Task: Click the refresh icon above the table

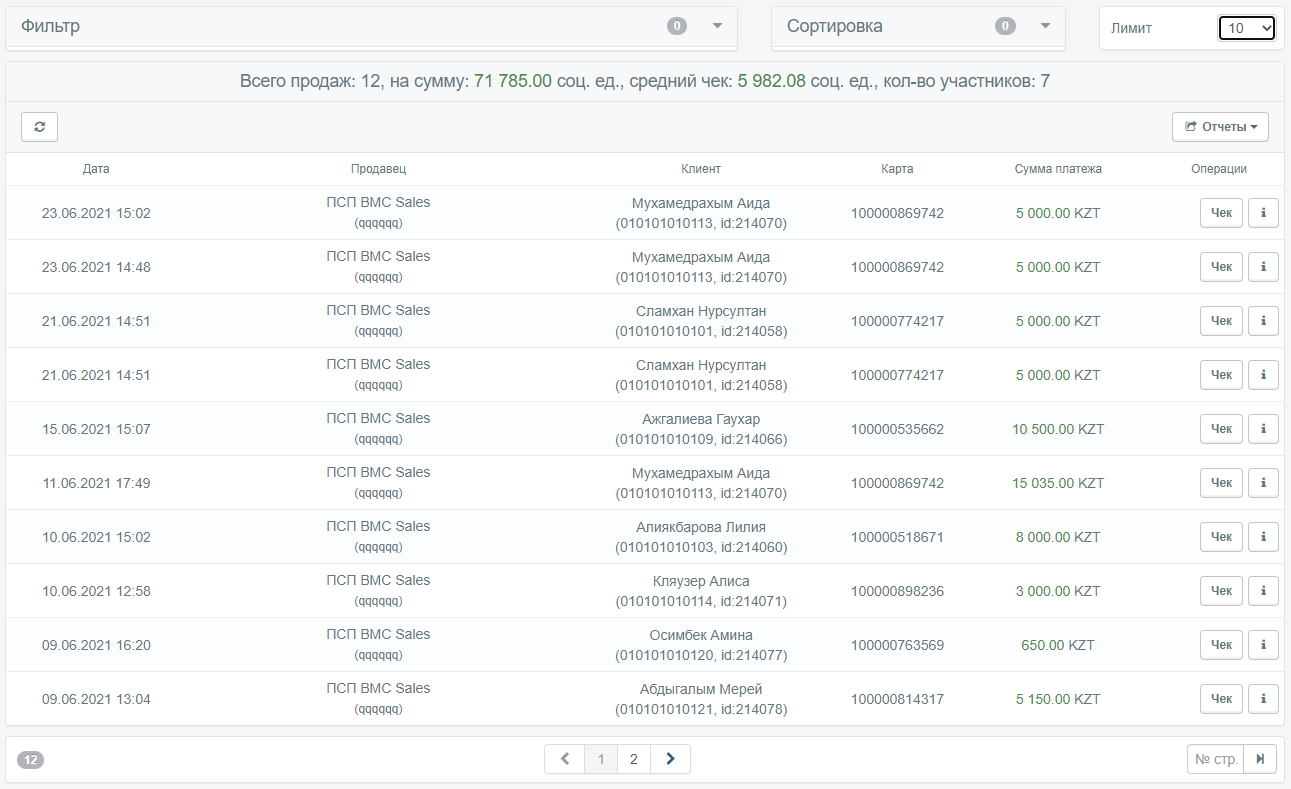Action: click(x=39, y=127)
